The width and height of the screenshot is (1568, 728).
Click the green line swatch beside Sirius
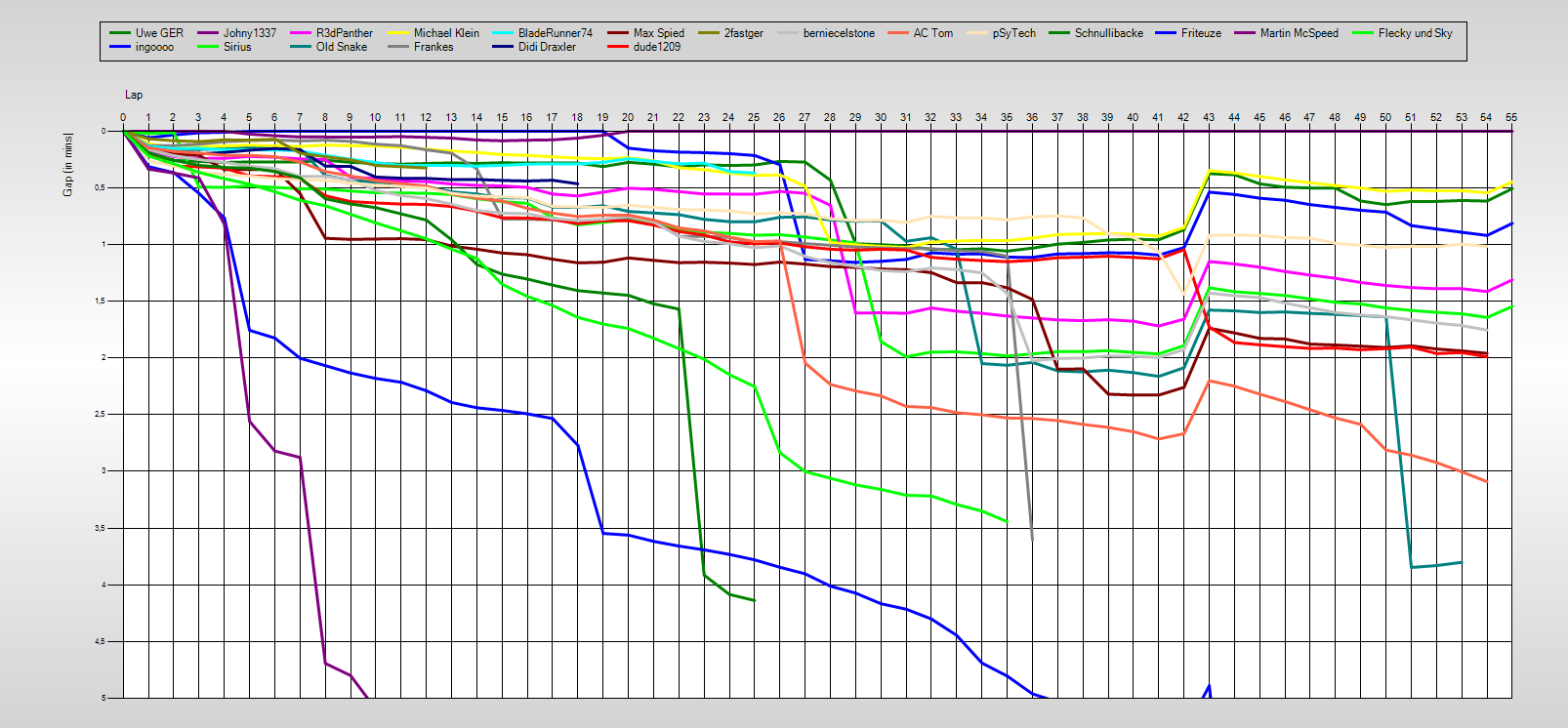208,47
